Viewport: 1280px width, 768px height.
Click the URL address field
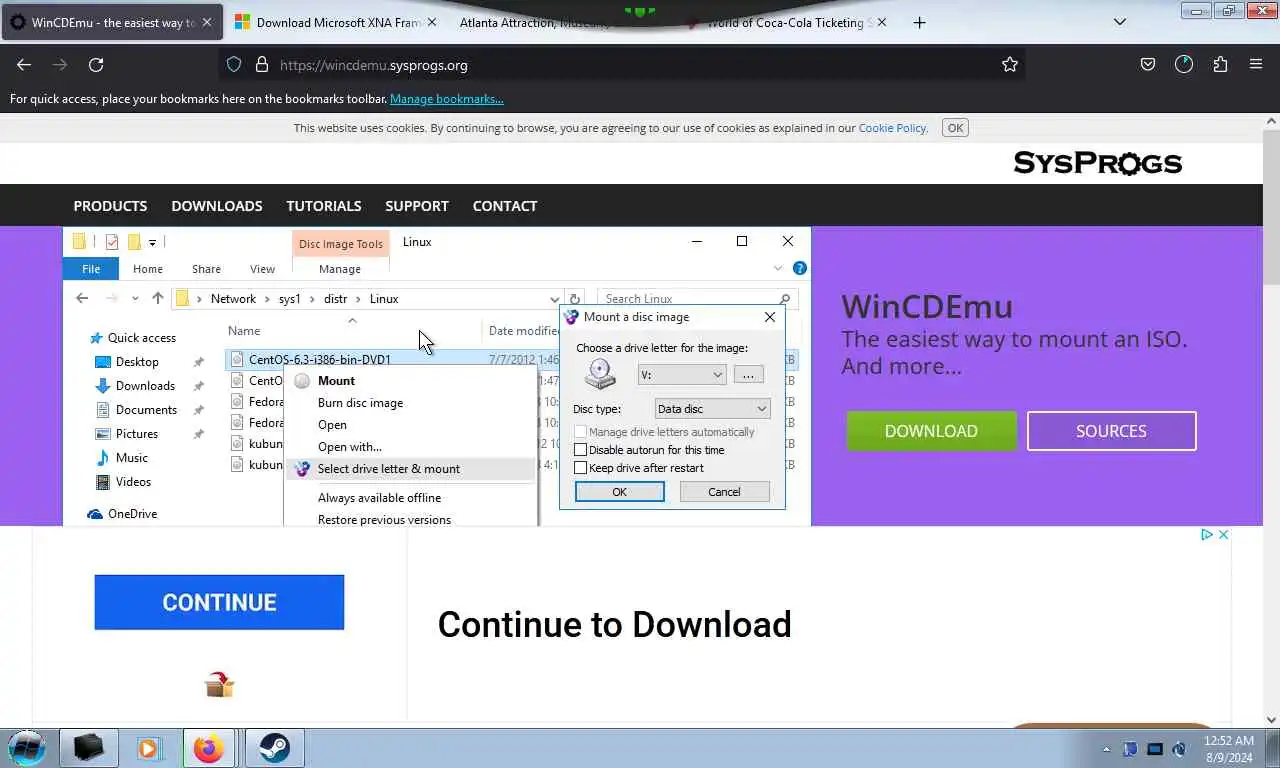click(620, 64)
